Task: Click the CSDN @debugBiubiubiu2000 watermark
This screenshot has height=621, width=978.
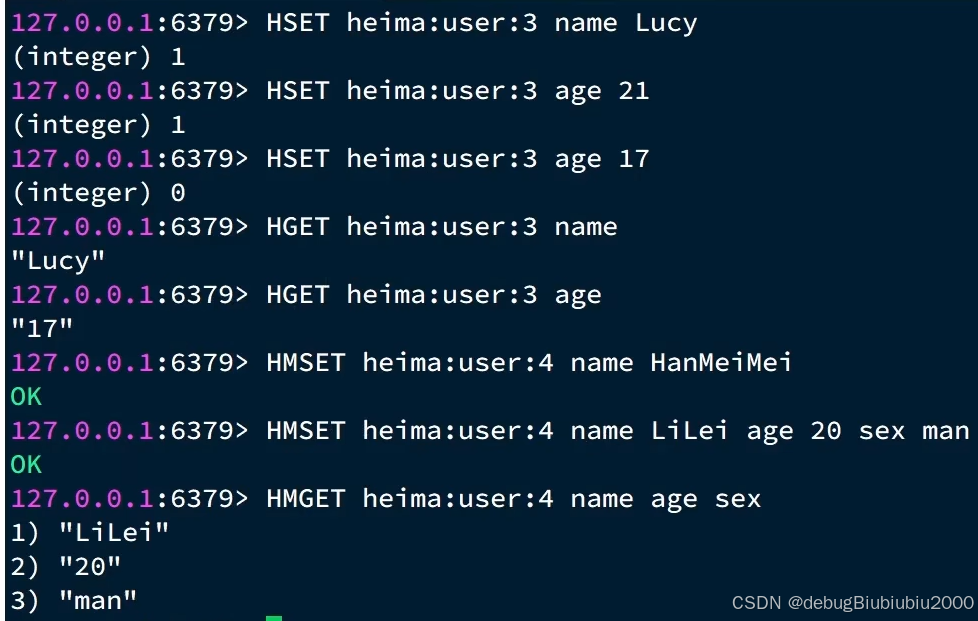Action: (x=852, y=602)
